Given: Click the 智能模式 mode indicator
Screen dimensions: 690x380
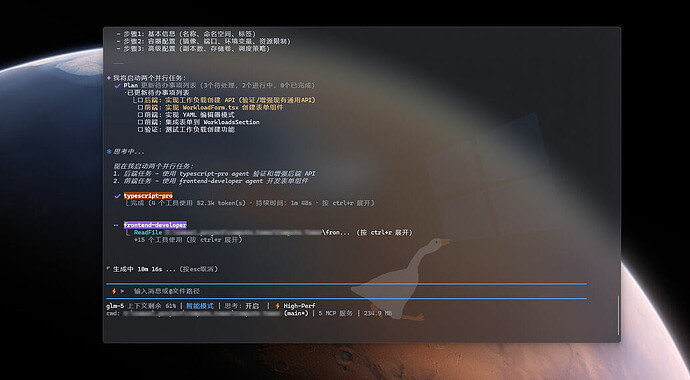Looking at the screenshot, I should (200, 306).
